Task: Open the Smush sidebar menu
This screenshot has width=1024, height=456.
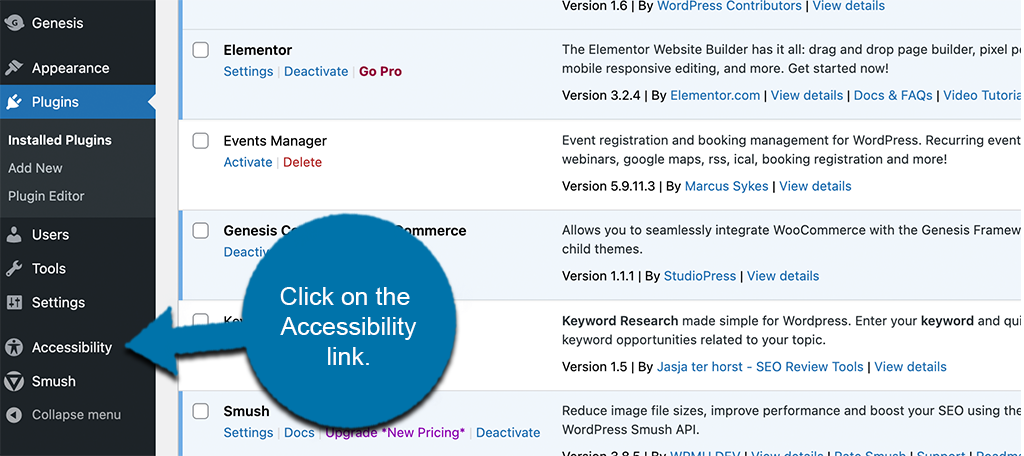Action: (x=54, y=382)
